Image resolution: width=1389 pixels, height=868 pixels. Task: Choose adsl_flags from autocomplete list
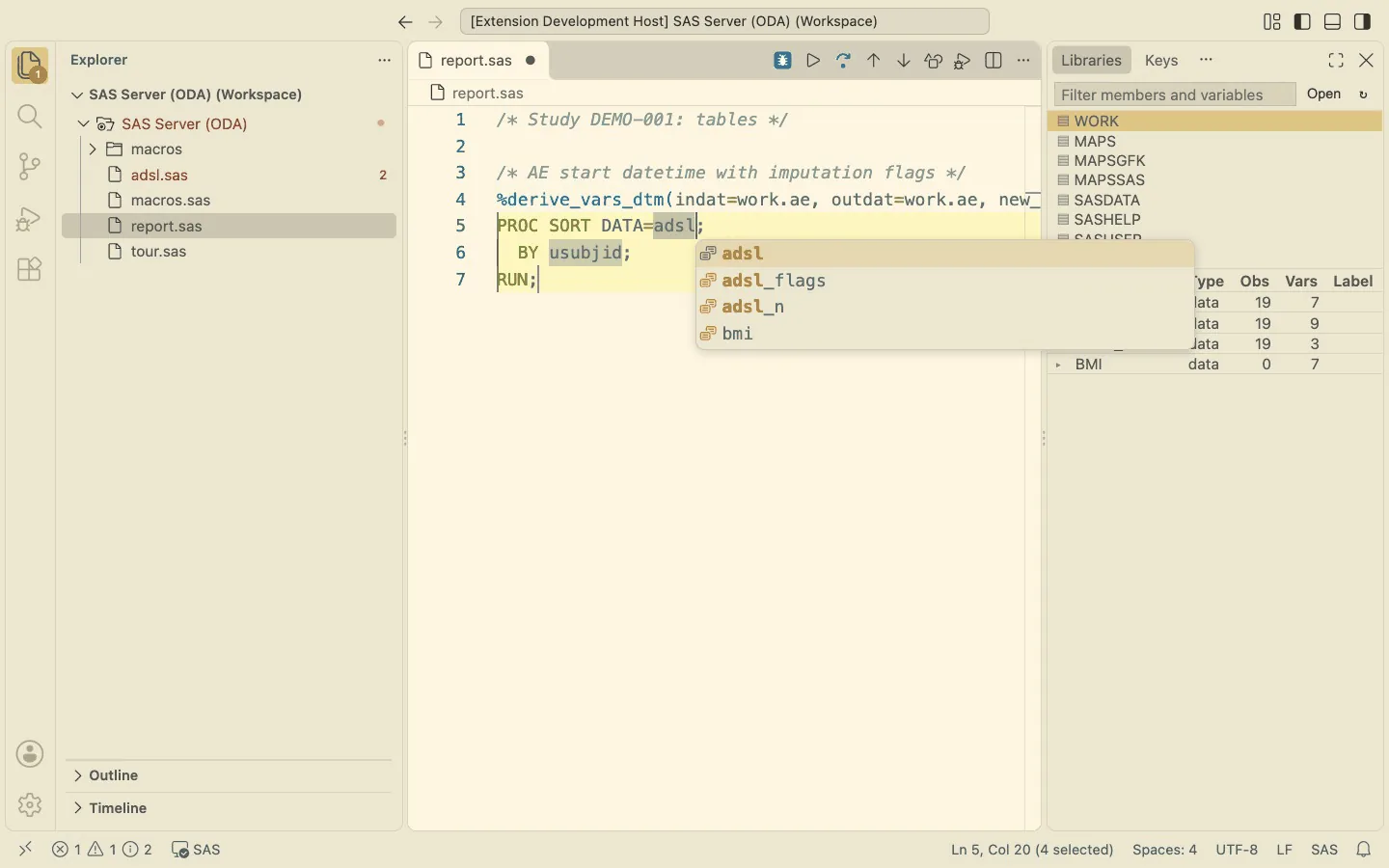point(945,281)
